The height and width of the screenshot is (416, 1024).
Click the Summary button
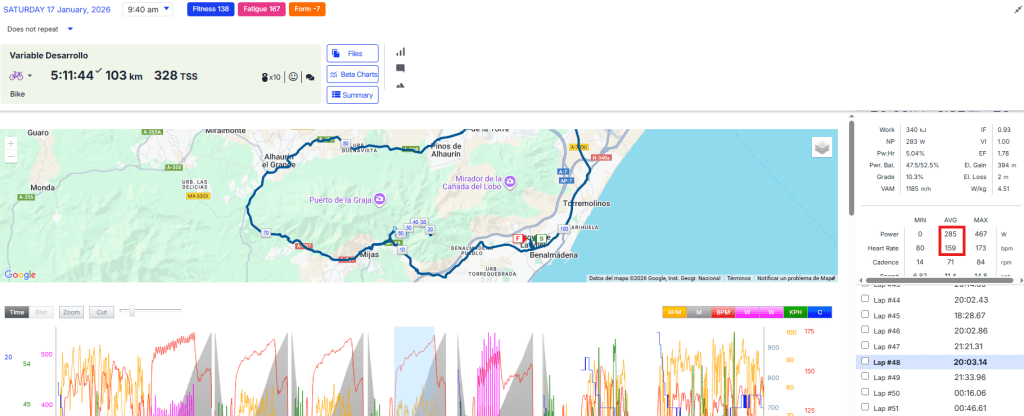(352, 95)
